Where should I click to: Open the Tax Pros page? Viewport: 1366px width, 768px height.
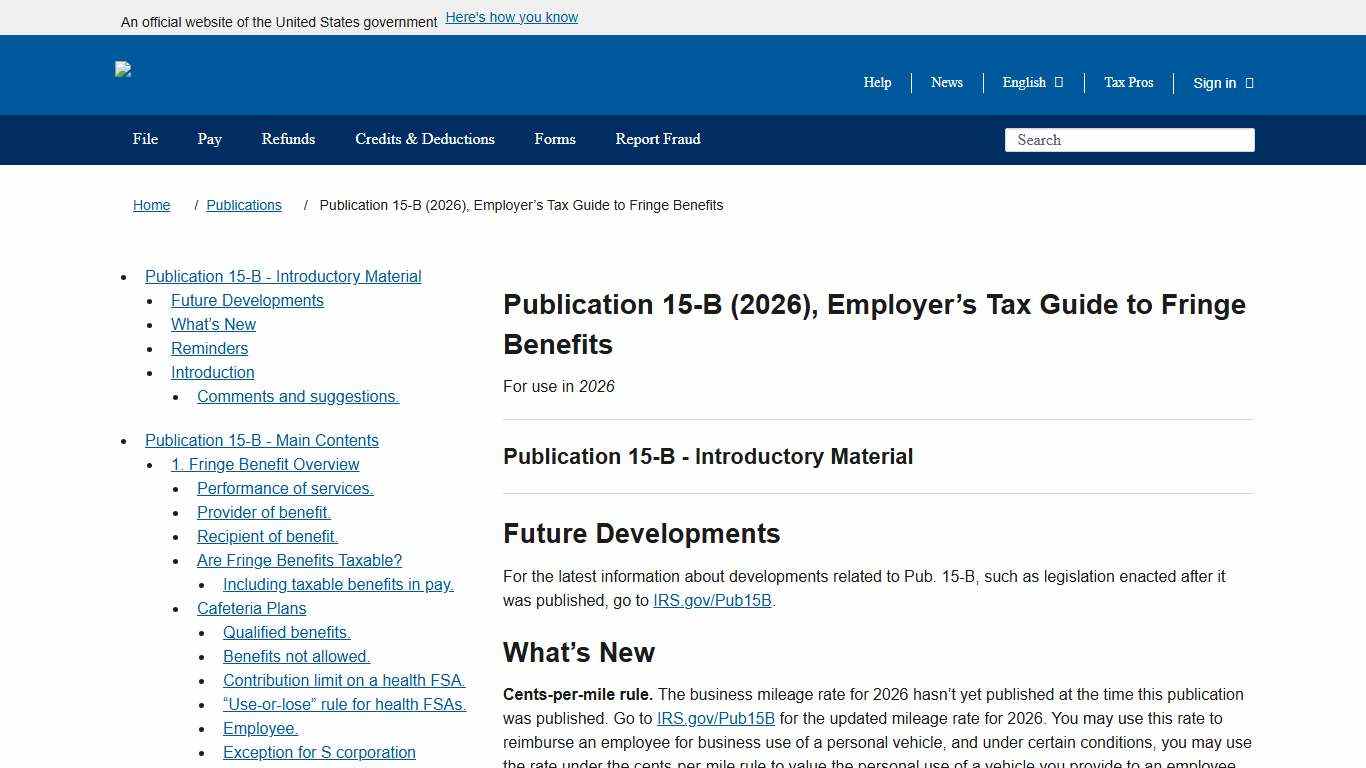click(x=1128, y=83)
